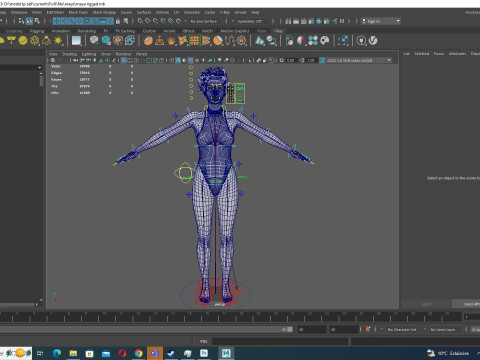The height and width of the screenshot is (360, 480).
Task: Open the left panel dropdown arrow
Action: pyautogui.click(x=40, y=68)
